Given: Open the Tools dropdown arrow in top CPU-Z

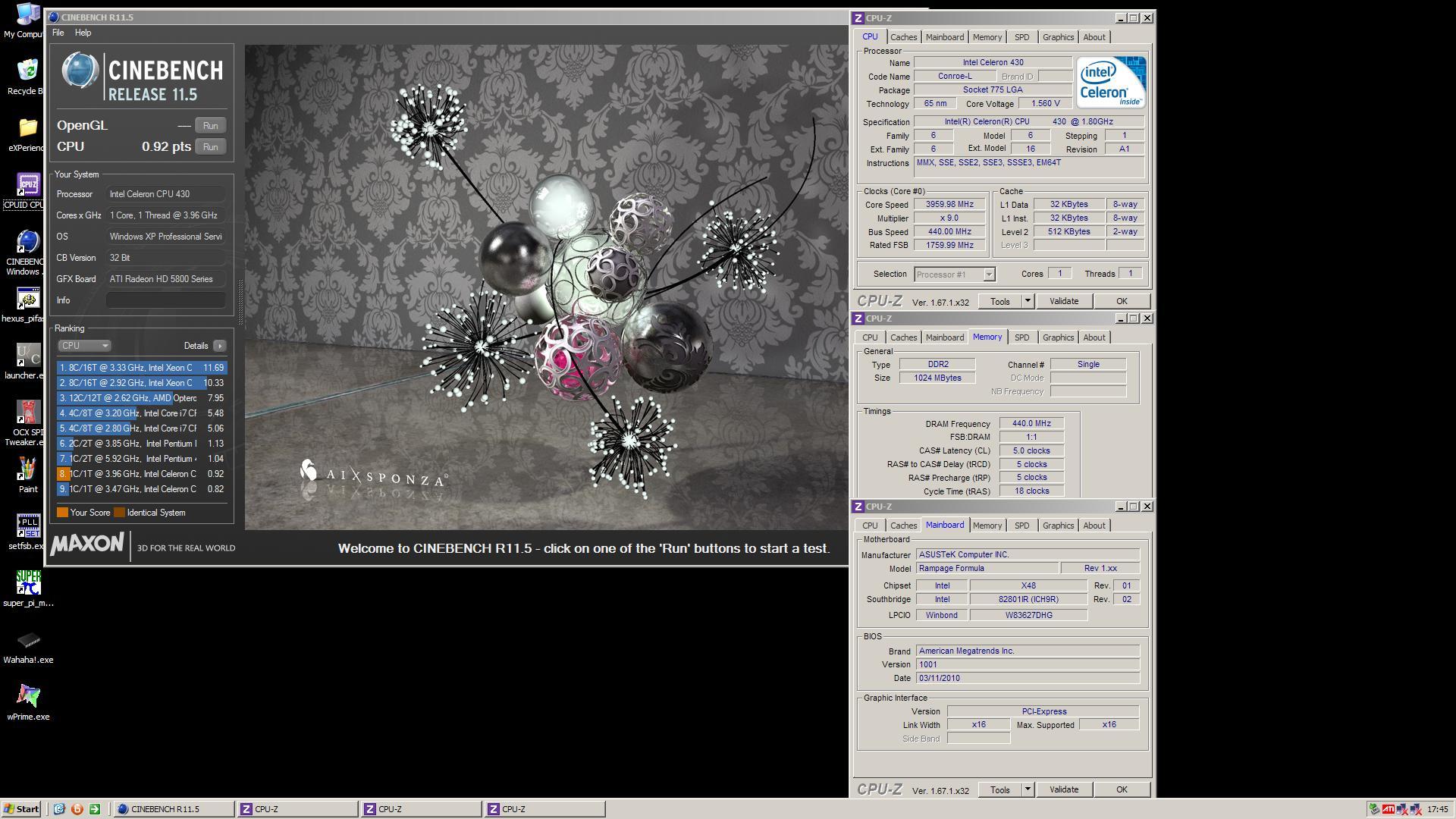Looking at the screenshot, I should [1028, 301].
